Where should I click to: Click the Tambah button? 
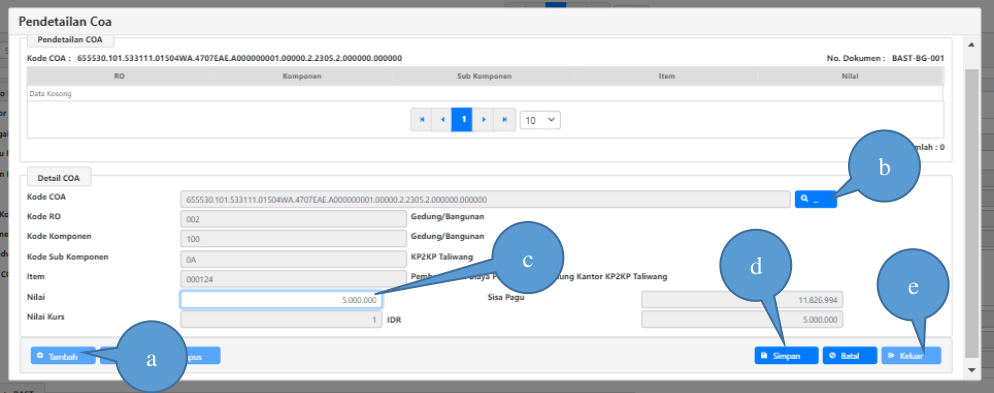tap(63, 356)
